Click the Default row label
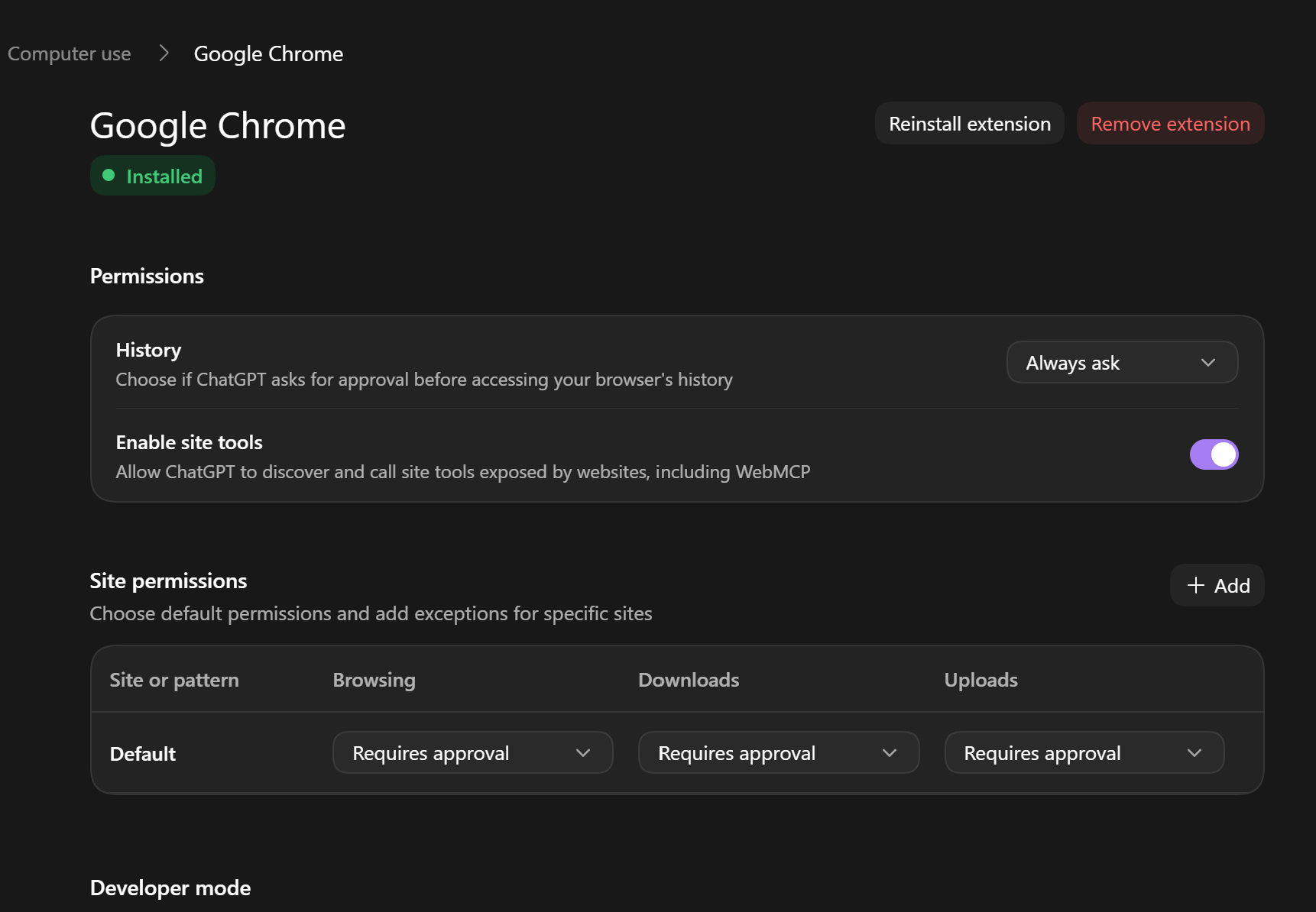Image resolution: width=1316 pixels, height=912 pixels. coord(143,754)
